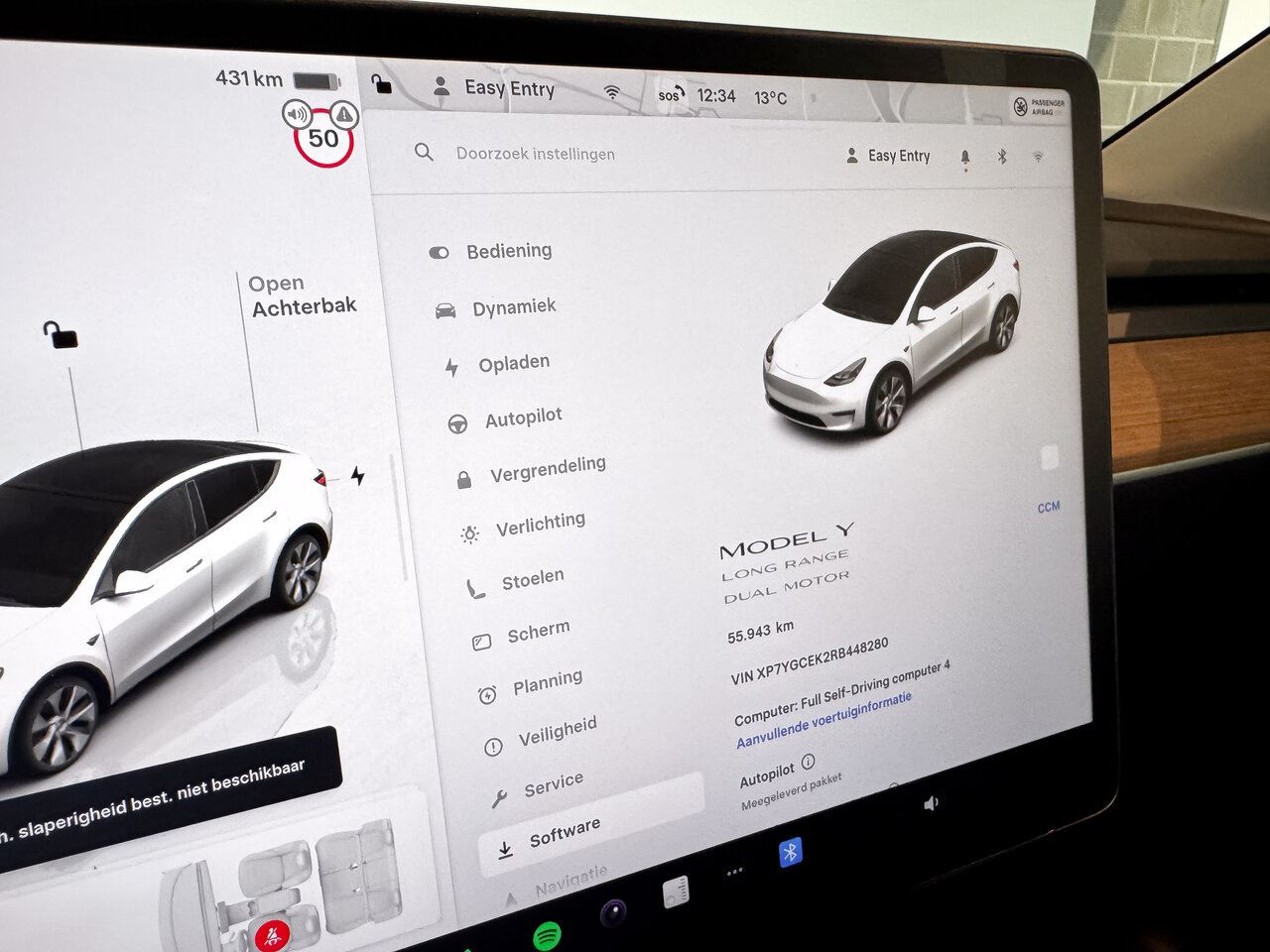Show more apps via three dots
The width and height of the screenshot is (1270, 952).
tap(734, 873)
